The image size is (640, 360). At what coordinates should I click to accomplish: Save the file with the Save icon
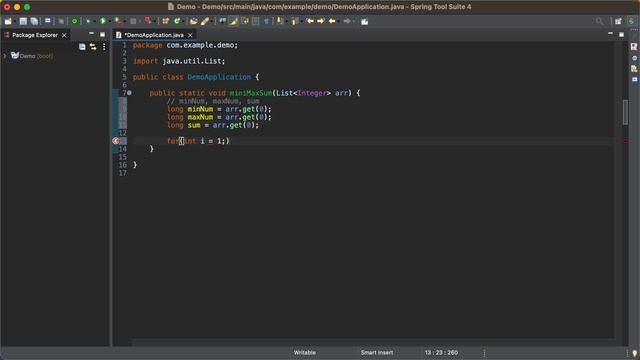(23, 21)
